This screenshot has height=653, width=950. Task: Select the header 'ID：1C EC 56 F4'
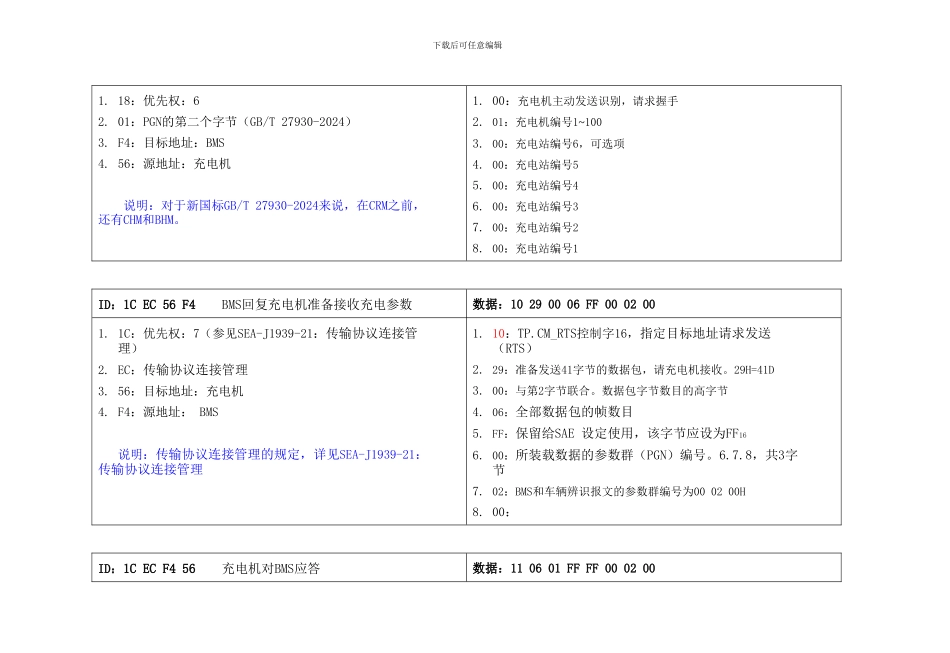click(147, 305)
